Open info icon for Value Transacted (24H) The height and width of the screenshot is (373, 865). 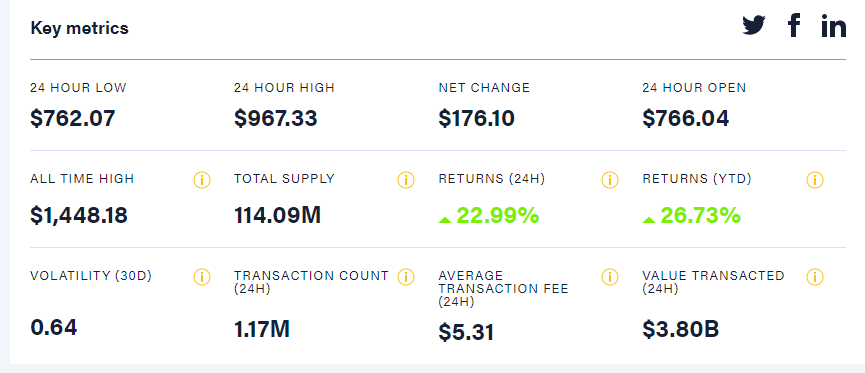tap(815, 277)
